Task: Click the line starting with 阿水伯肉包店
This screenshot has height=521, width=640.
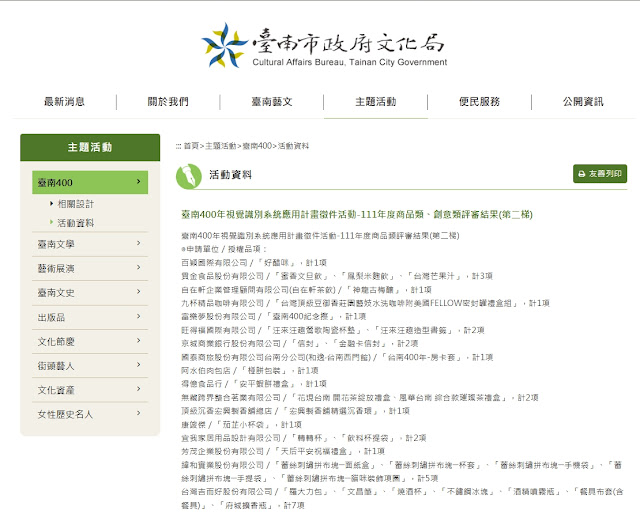Action: click(250, 370)
